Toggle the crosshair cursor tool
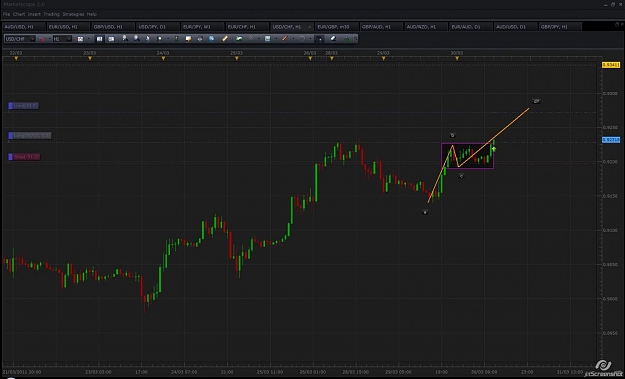This screenshot has width=625, height=379. point(319,39)
